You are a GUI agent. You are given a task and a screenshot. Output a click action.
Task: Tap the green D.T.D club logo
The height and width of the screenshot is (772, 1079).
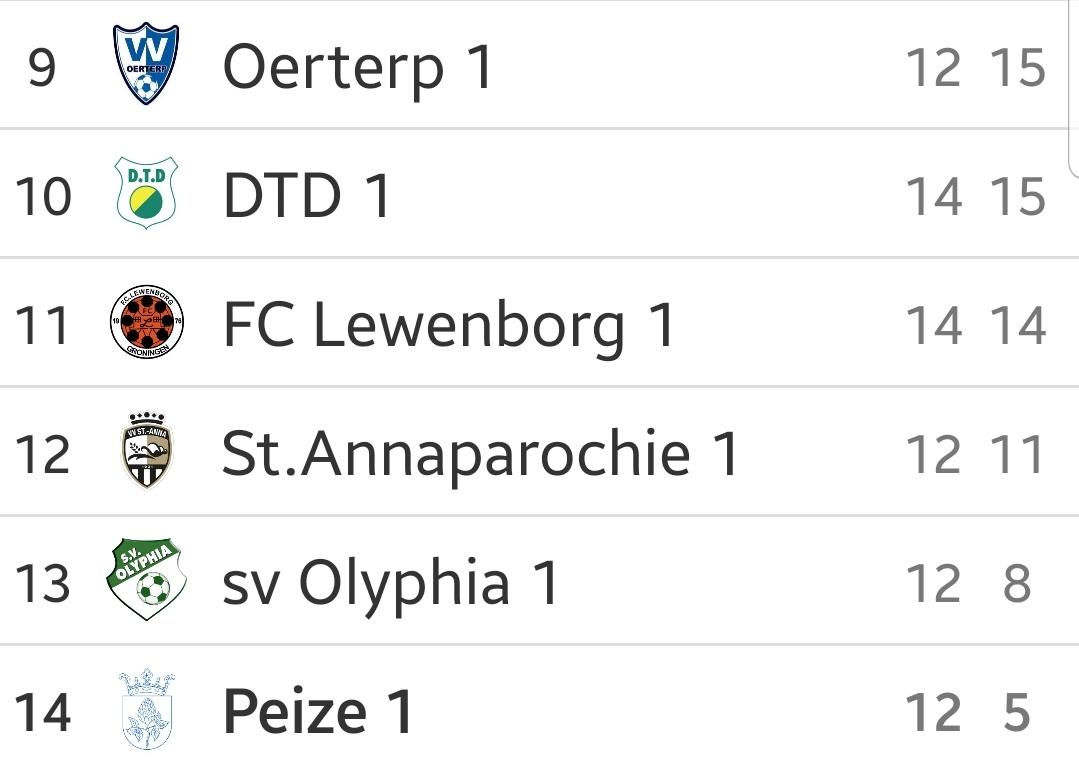click(x=146, y=193)
